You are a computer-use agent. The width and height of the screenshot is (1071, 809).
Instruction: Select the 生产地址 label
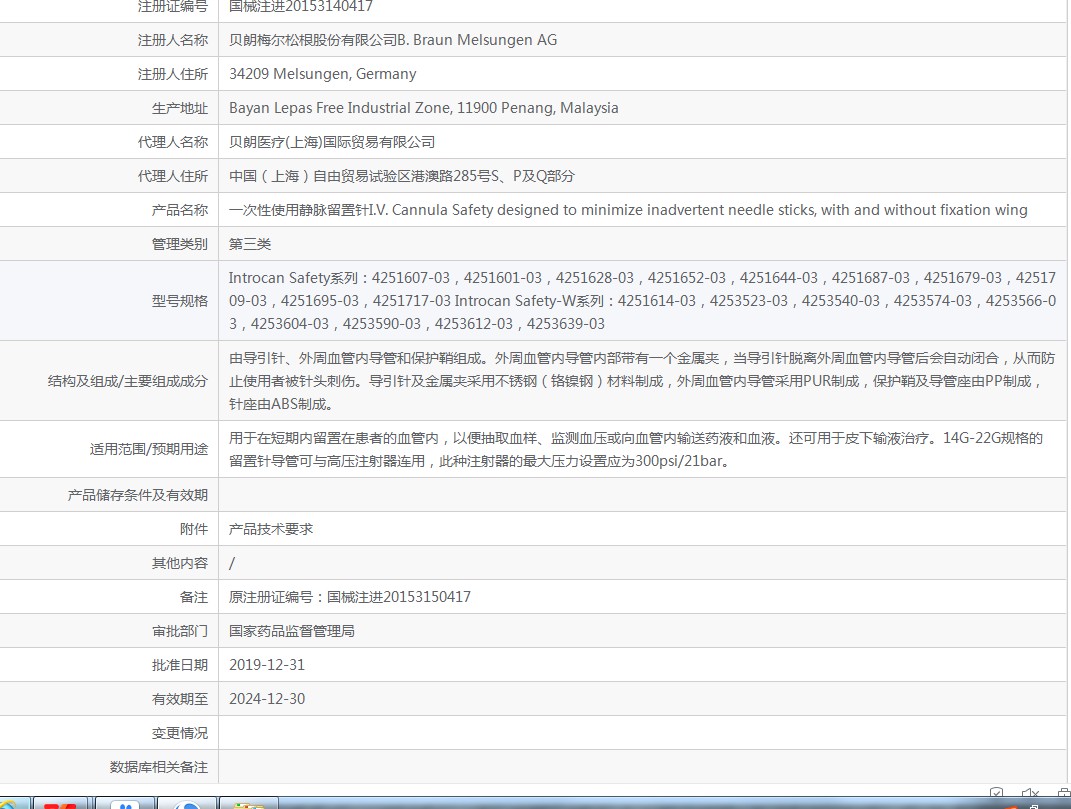pyautogui.click(x=180, y=108)
